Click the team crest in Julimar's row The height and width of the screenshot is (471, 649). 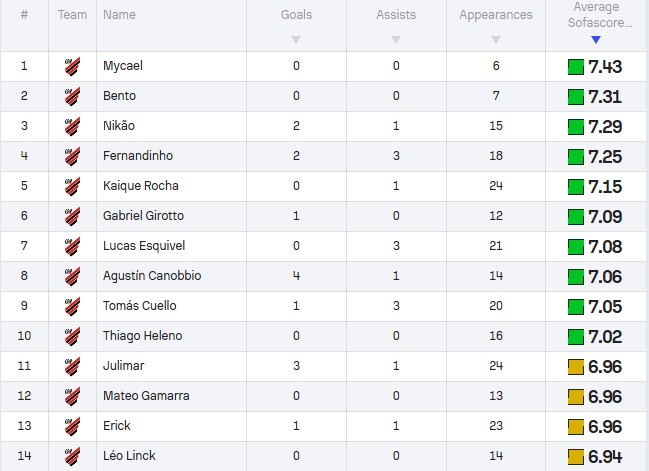pos(72,366)
